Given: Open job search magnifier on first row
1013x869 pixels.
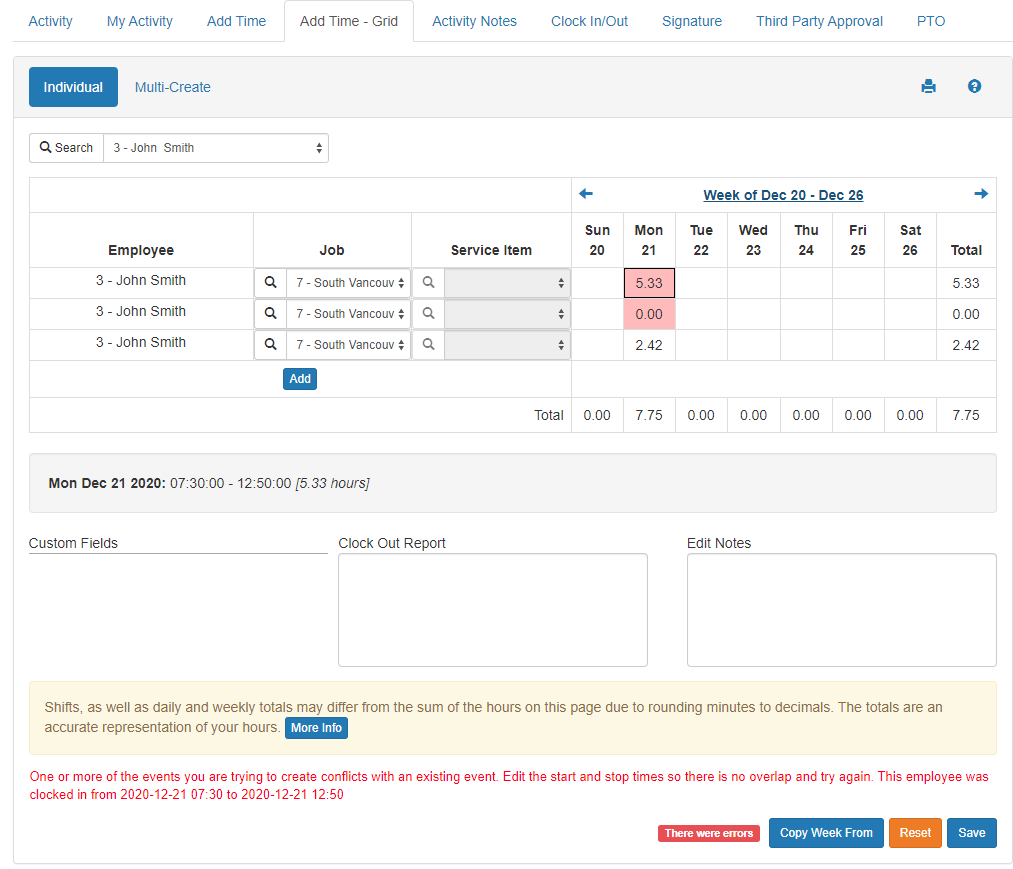Looking at the screenshot, I should (x=269, y=282).
